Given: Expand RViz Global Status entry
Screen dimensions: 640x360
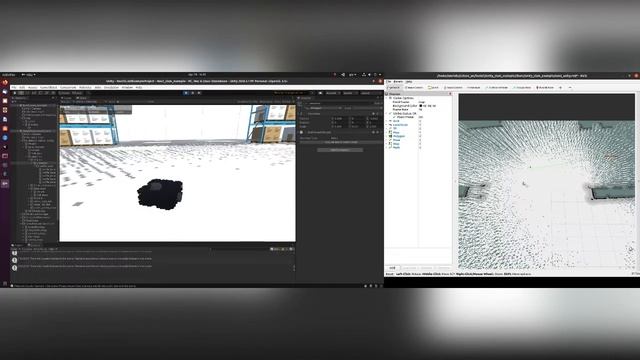Looking at the screenshot, I should click(x=387, y=113).
